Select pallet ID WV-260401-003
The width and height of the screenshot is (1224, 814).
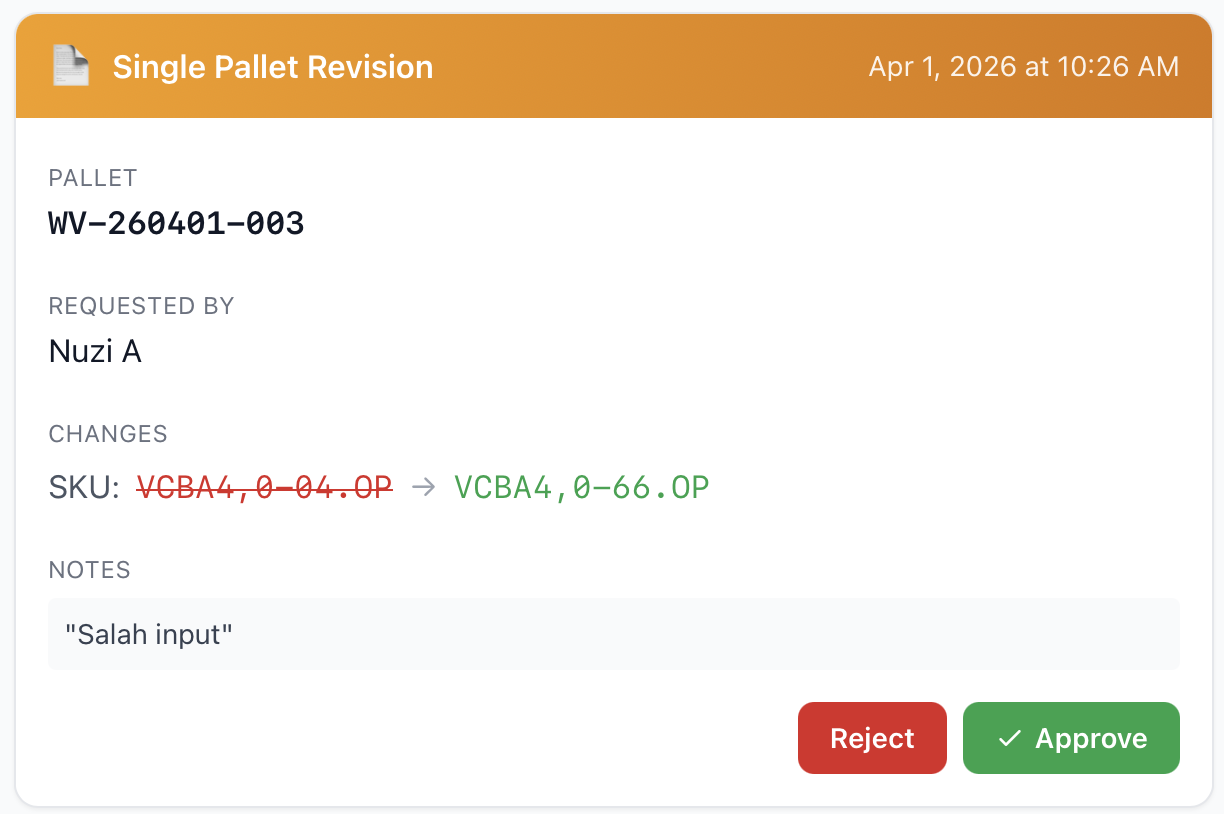tap(176, 223)
